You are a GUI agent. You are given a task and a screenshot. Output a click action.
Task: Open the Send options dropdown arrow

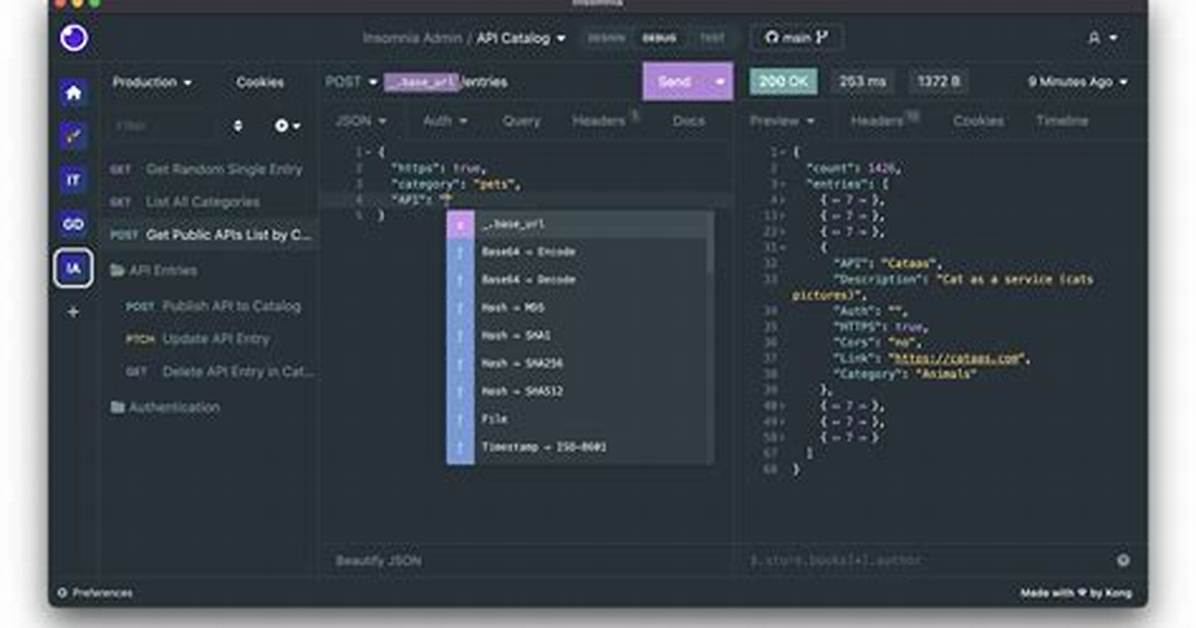tap(719, 82)
